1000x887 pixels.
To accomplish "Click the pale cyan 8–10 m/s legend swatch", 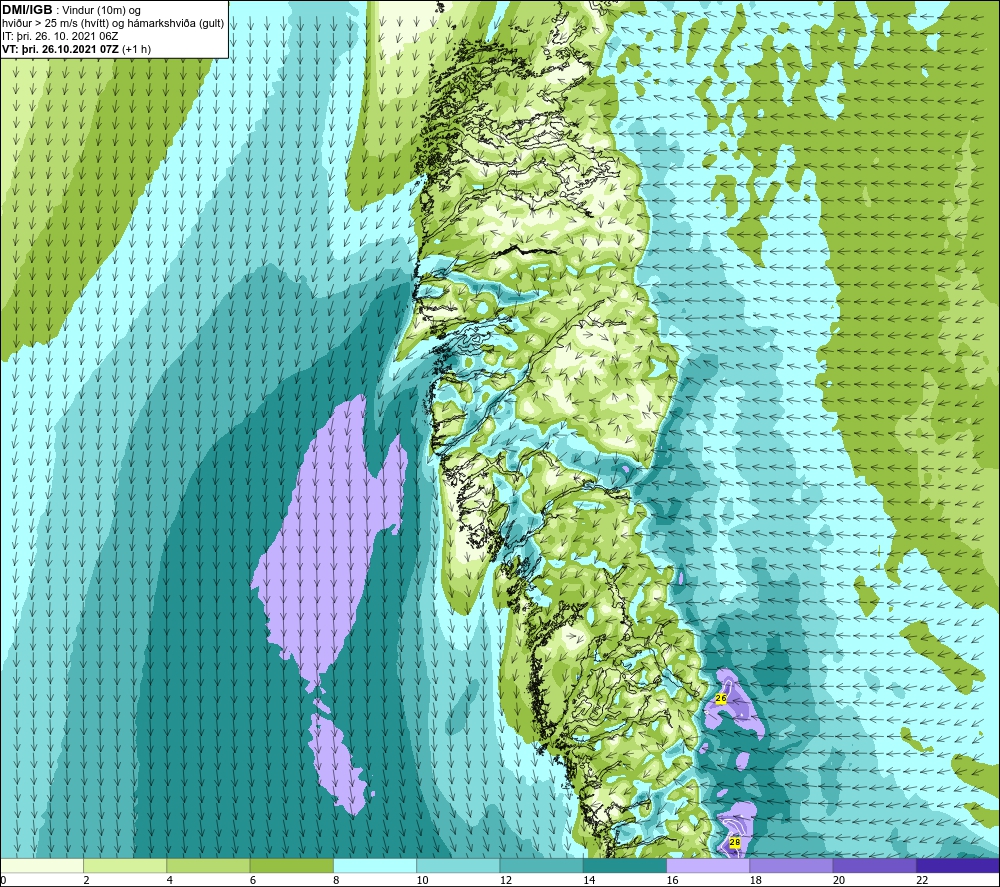I will pyautogui.click(x=375, y=865).
